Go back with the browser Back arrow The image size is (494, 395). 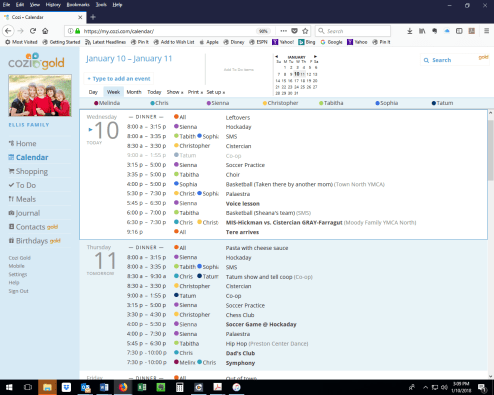point(8,31)
